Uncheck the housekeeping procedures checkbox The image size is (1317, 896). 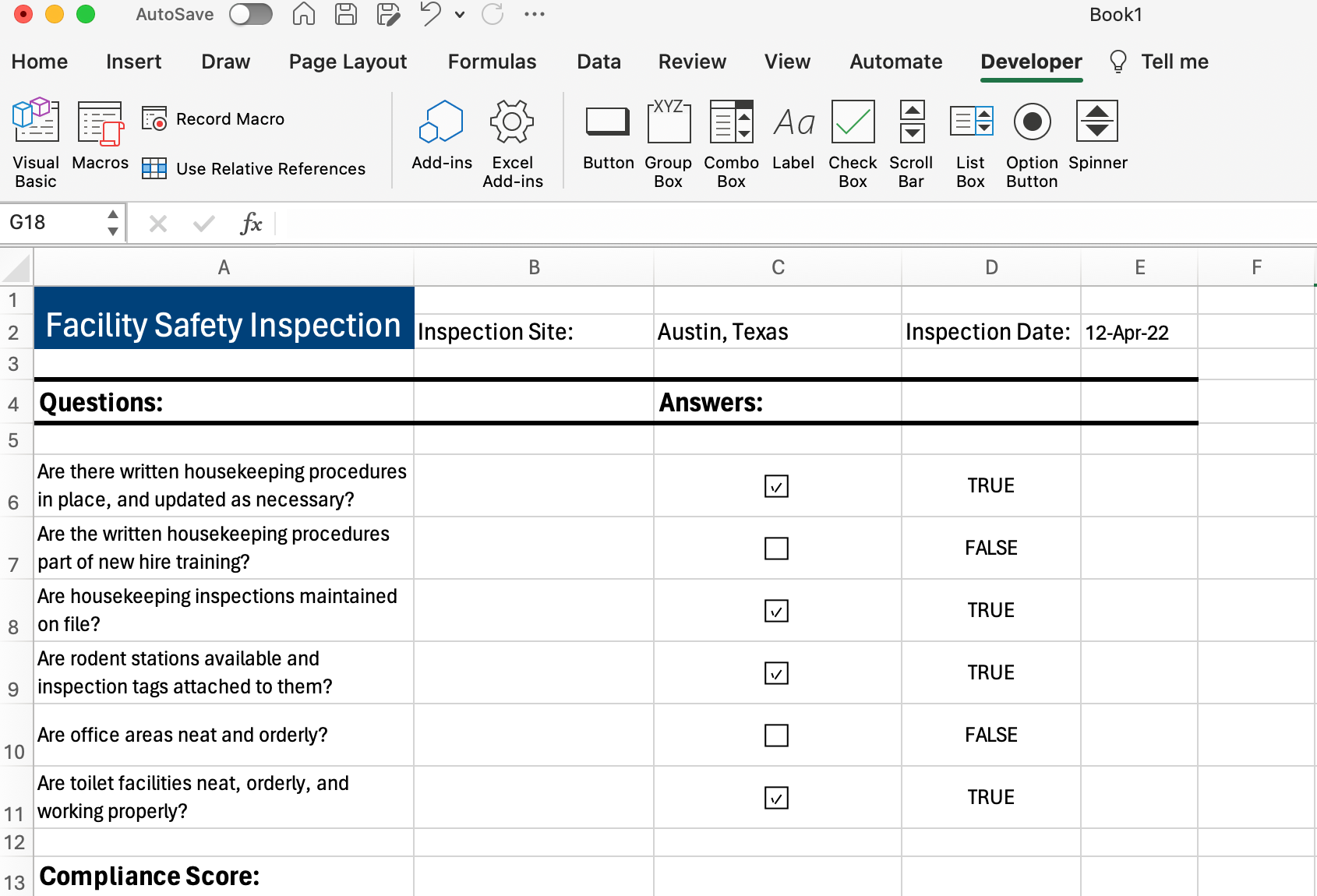pyautogui.click(x=776, y=485)
